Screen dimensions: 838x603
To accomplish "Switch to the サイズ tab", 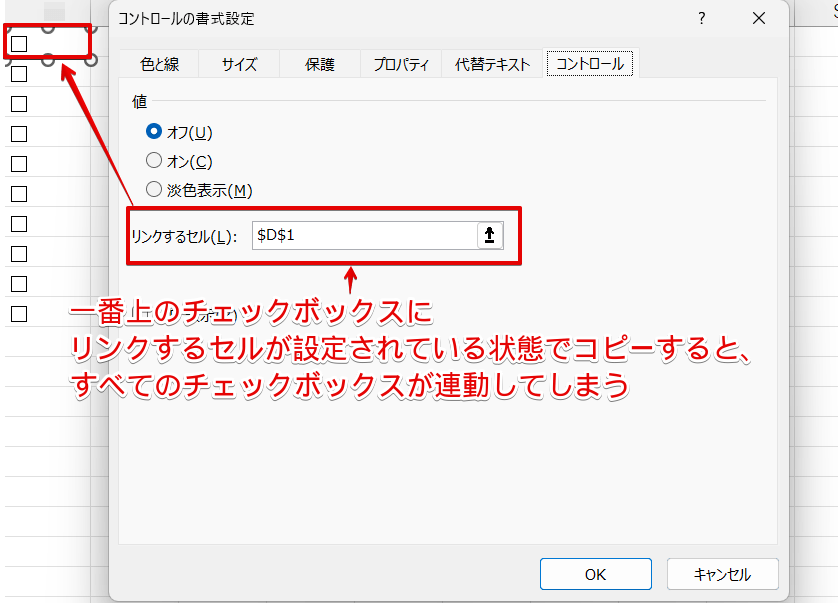I will [239, 64].
